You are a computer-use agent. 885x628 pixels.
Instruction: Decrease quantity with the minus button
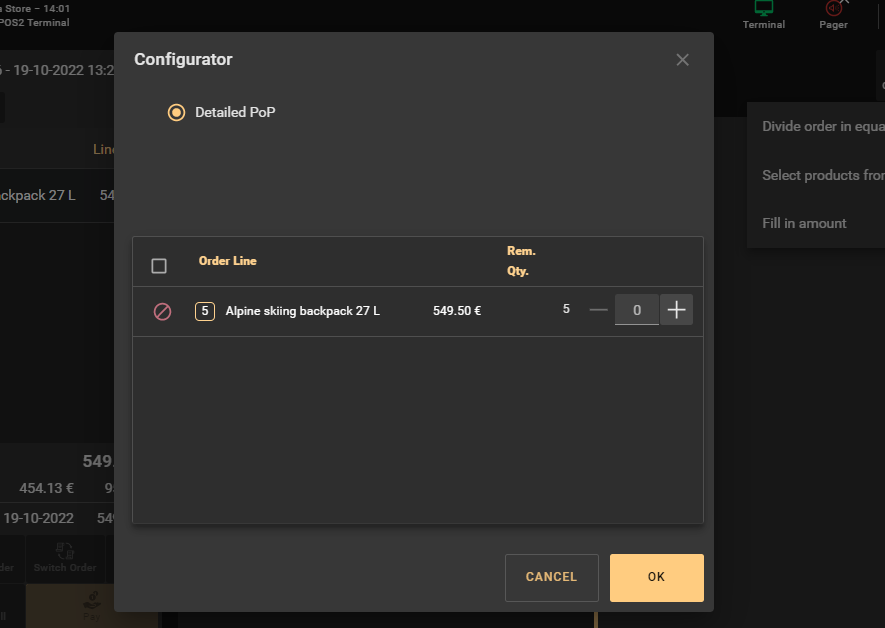[598, 310]
